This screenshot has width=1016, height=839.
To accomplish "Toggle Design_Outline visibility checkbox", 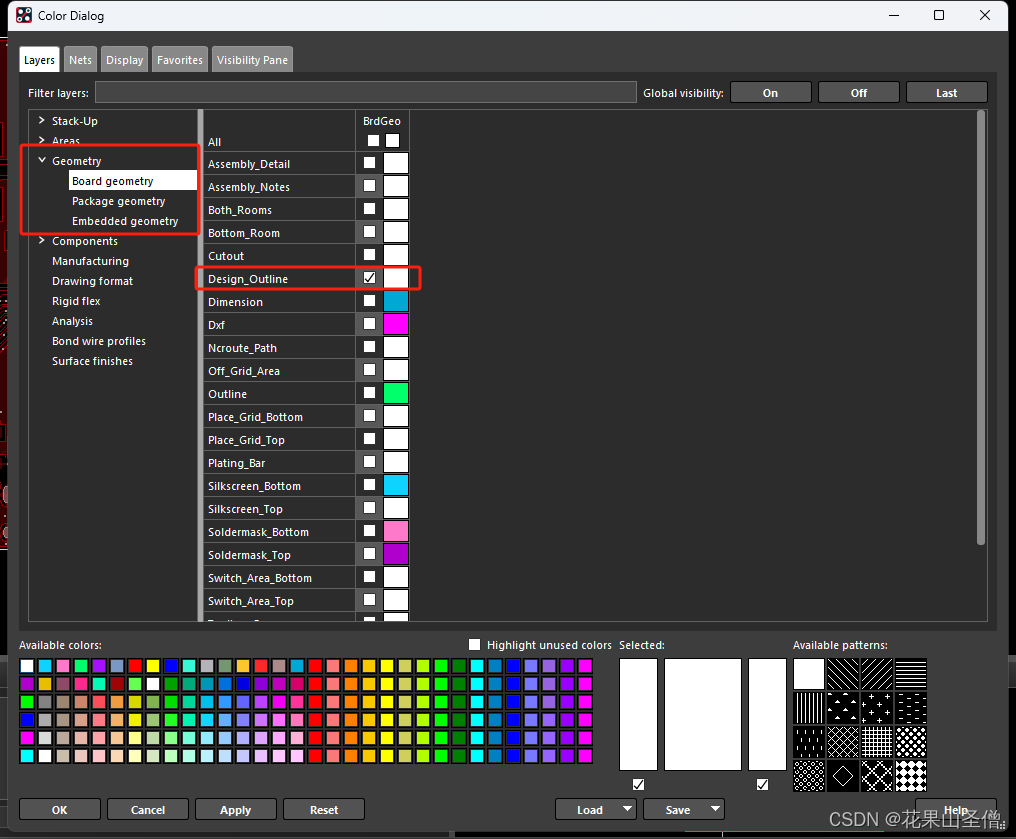I will pyautogui.click(x=369, y=278).
